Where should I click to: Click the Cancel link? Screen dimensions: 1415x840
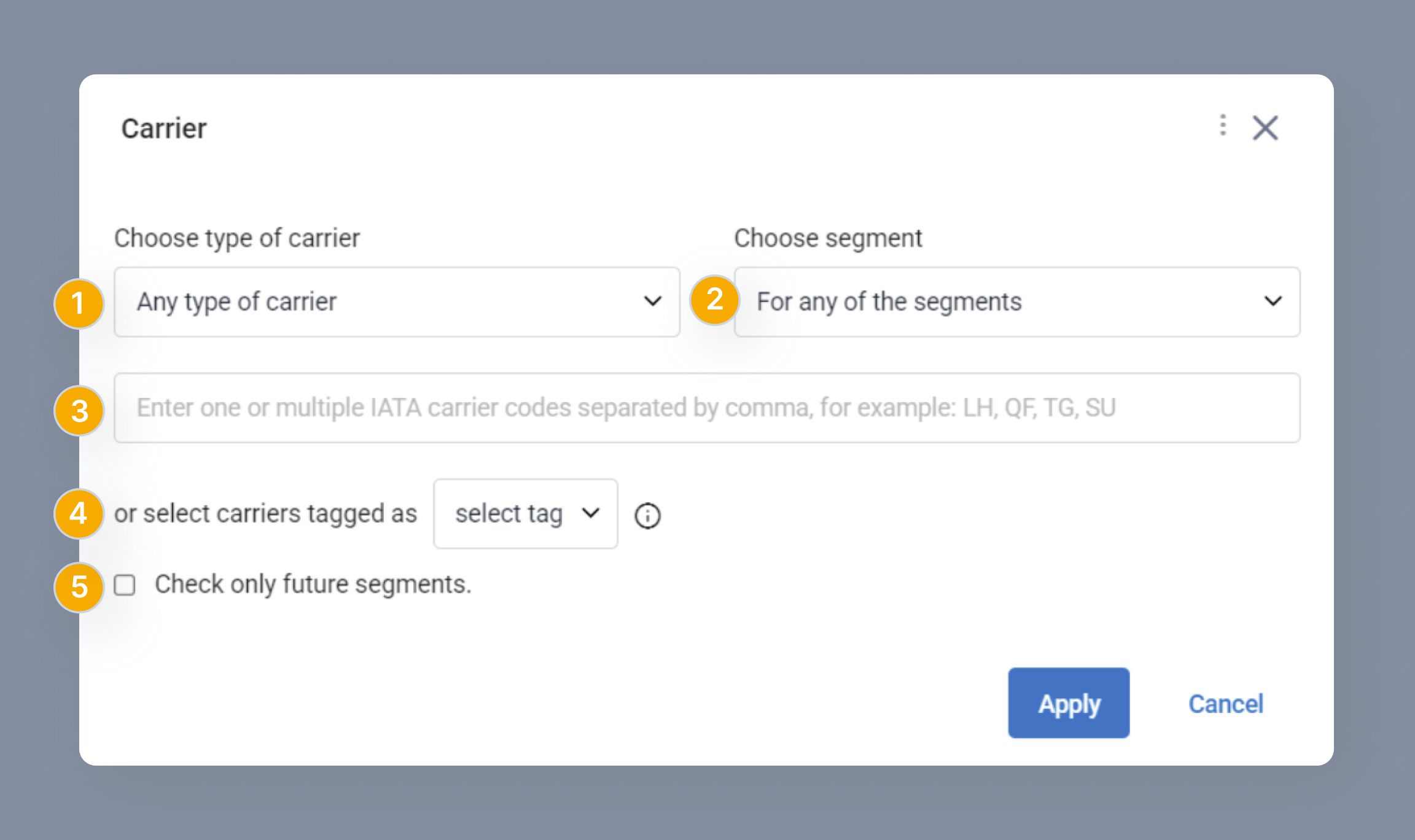point(1225,704)
